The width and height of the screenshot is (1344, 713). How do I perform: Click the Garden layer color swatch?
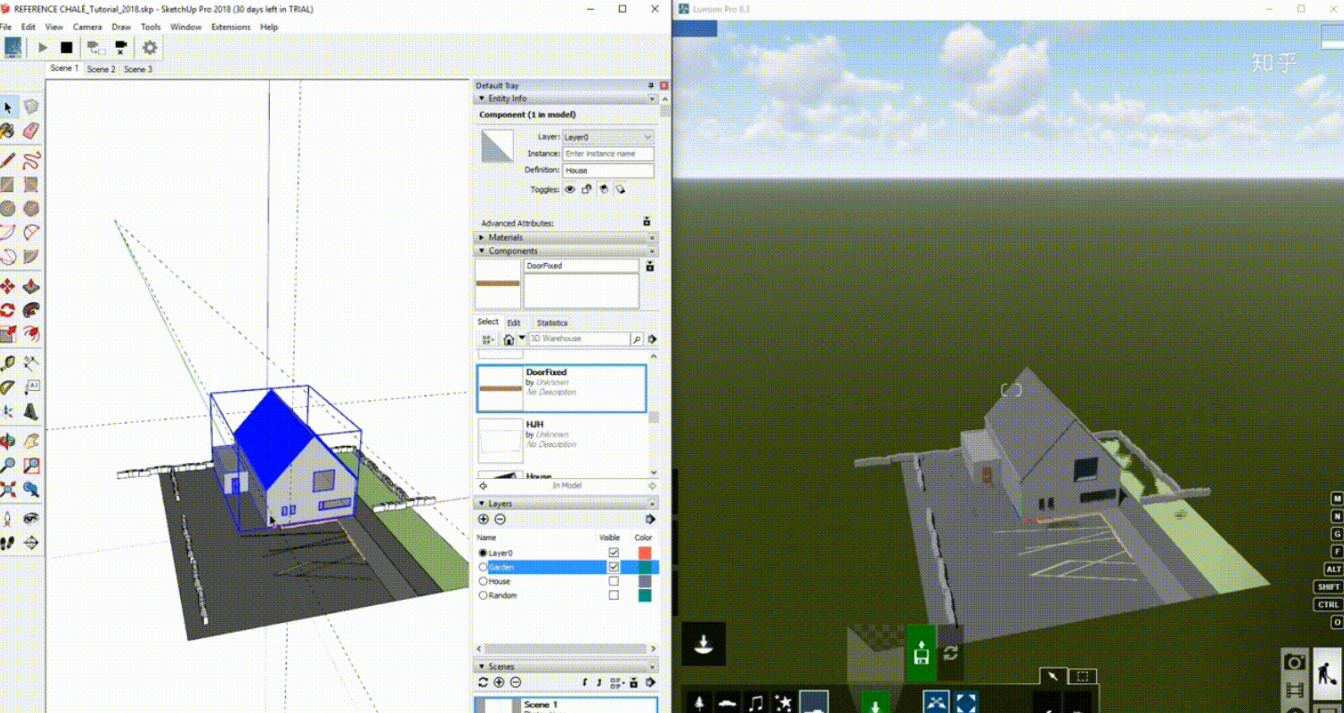point(645,567)
